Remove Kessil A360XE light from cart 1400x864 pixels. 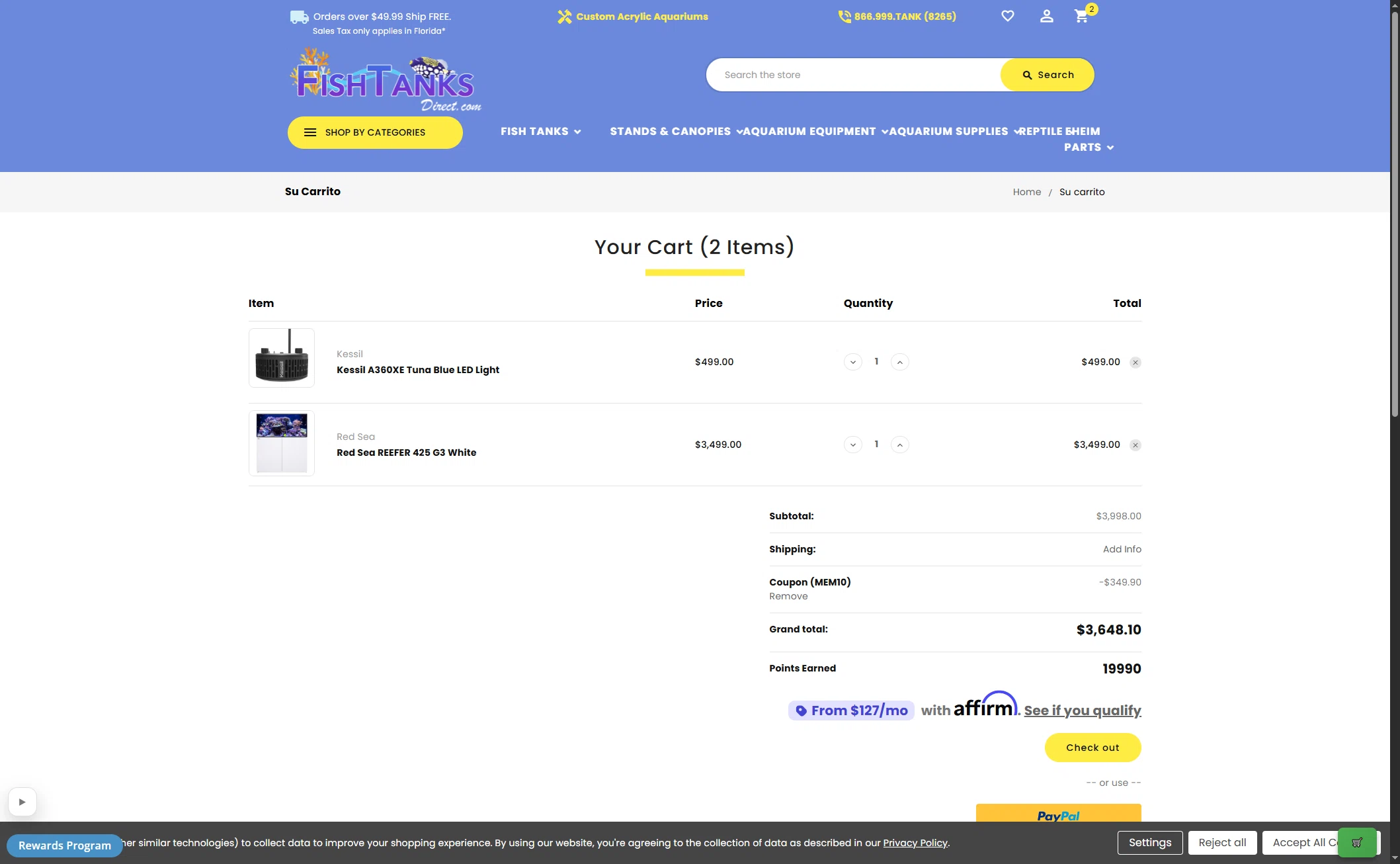tap(1135, 363)
